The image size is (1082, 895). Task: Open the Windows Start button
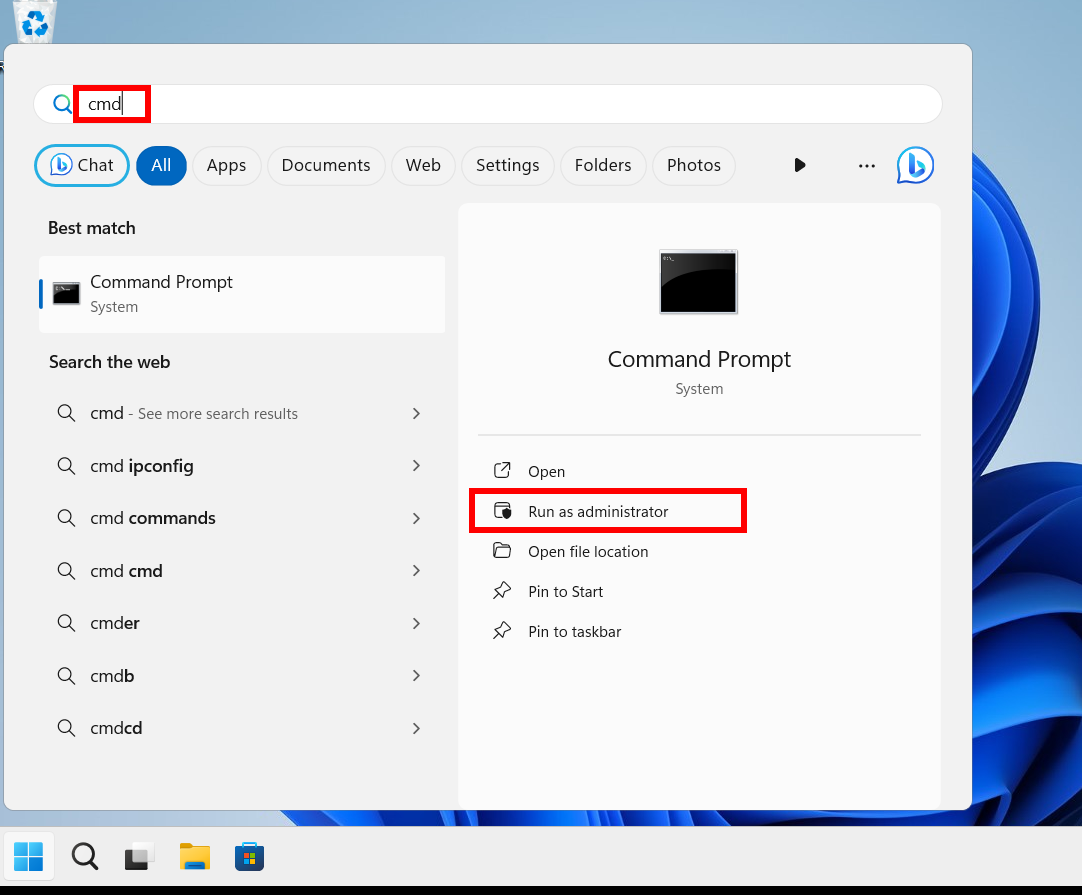coord(28,857)
